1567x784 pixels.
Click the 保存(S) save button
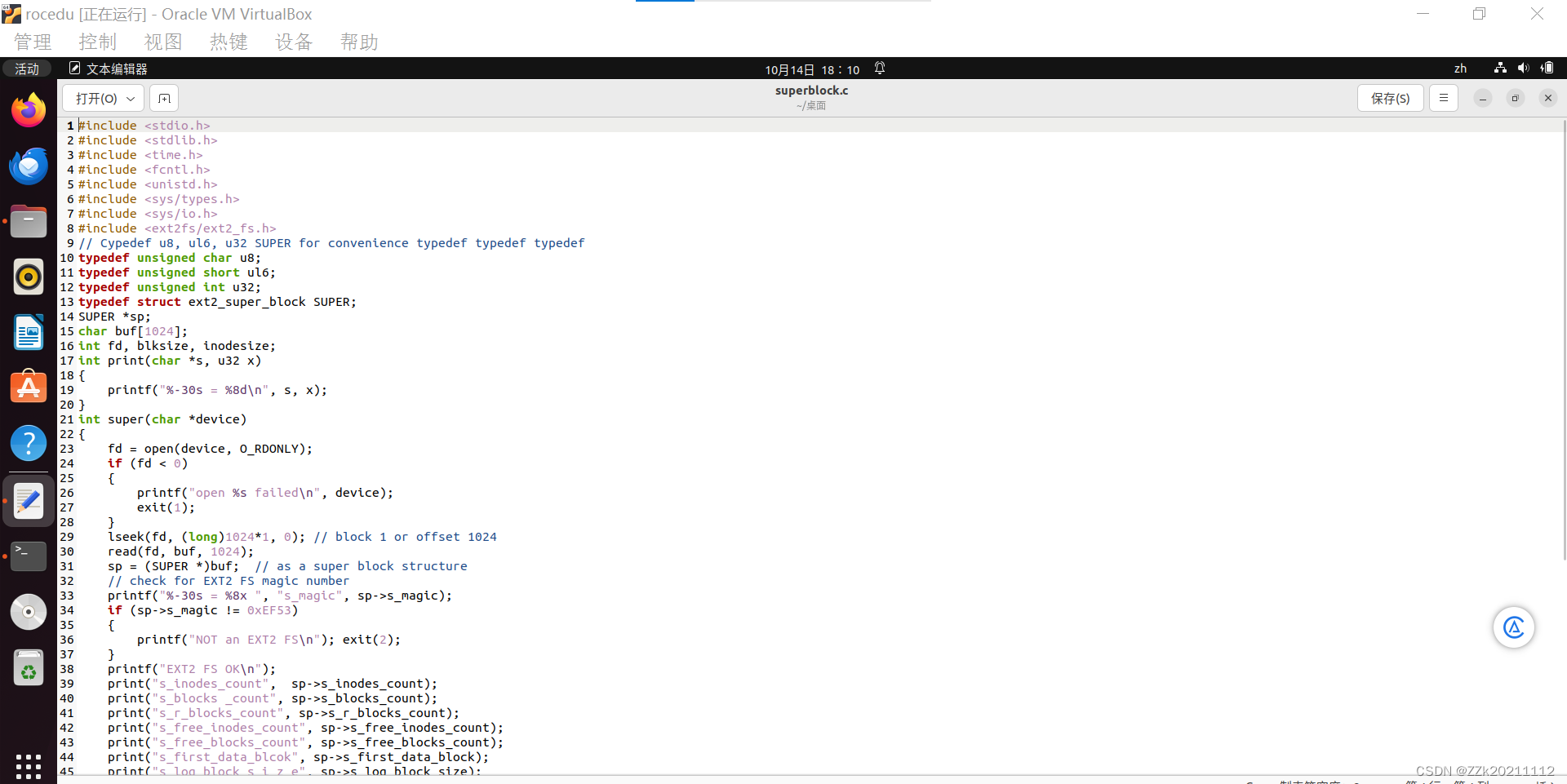[x=1391, y=98]
